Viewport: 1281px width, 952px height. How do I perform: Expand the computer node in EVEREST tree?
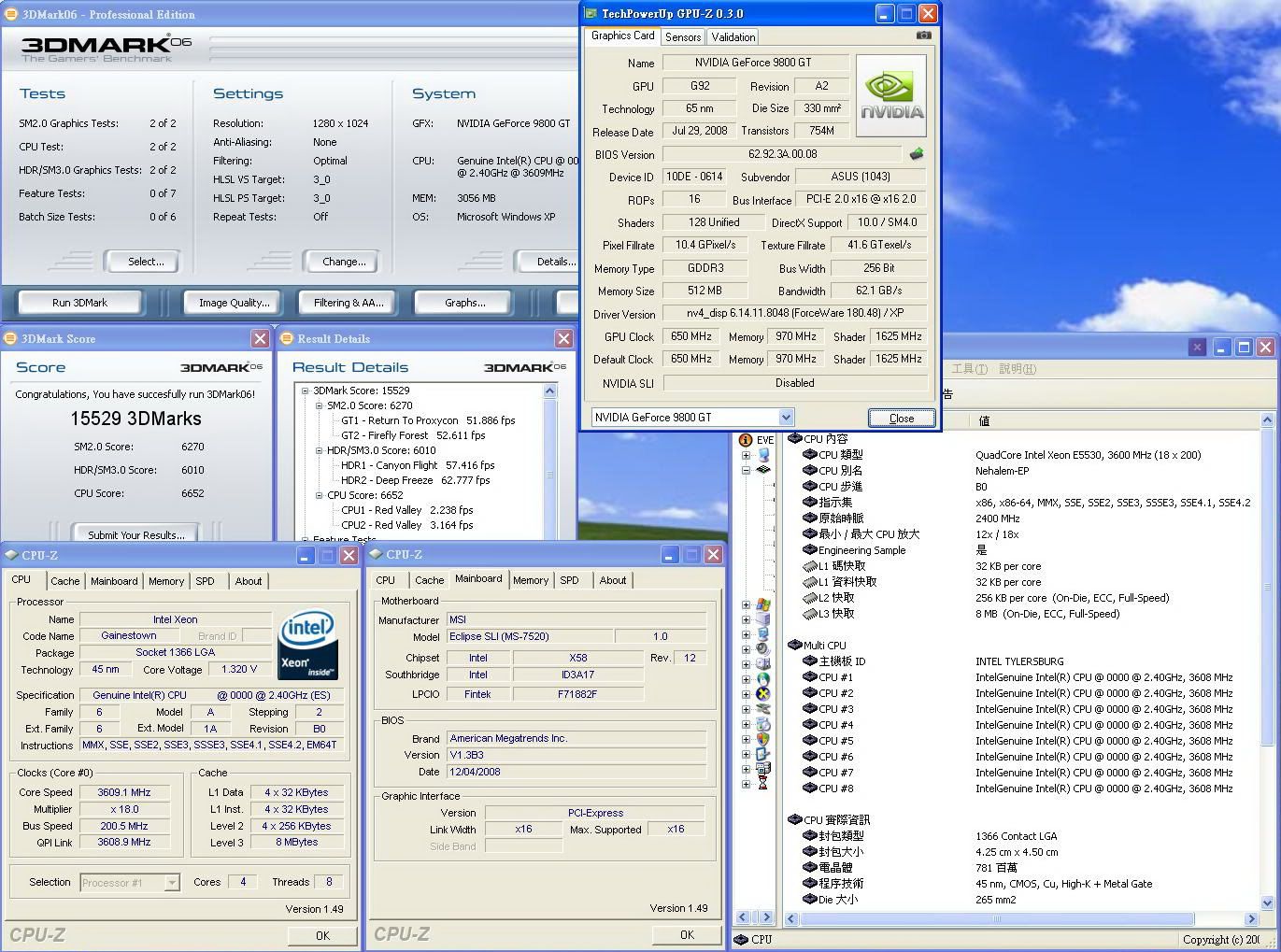tap(747, 455)
